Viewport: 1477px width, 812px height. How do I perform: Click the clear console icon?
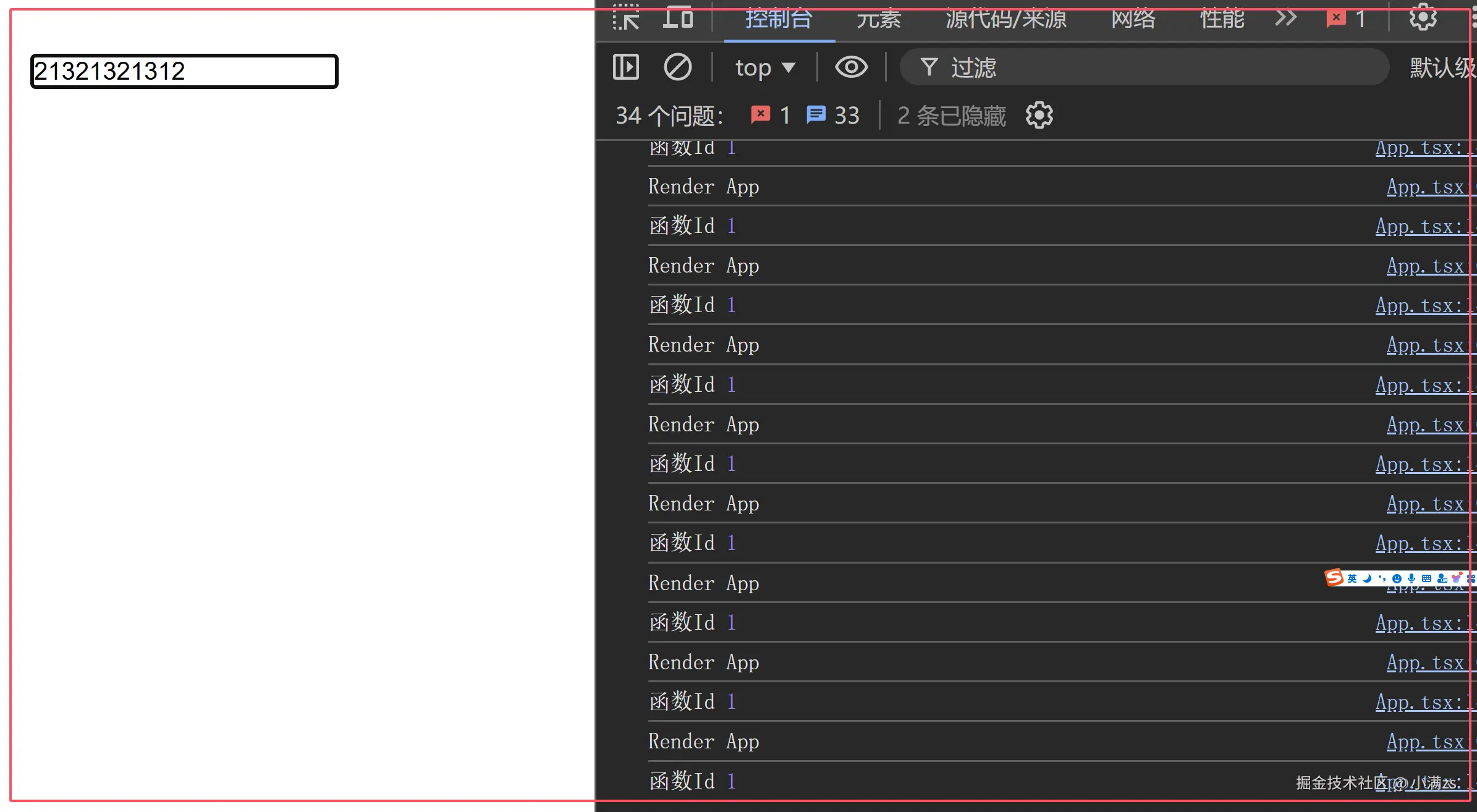677,67
